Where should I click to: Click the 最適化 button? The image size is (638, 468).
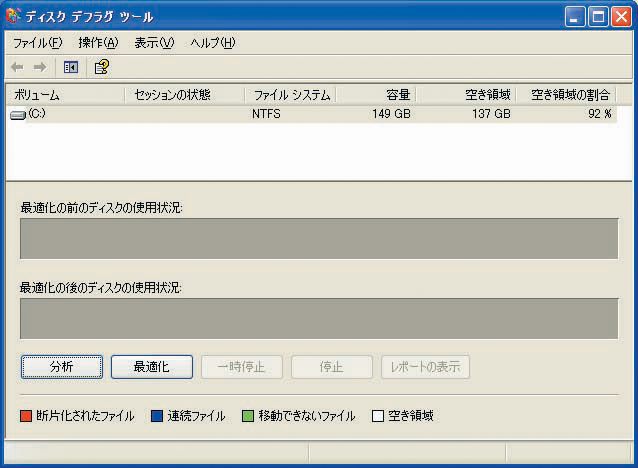pyautogui.click(x=152, y=367)
